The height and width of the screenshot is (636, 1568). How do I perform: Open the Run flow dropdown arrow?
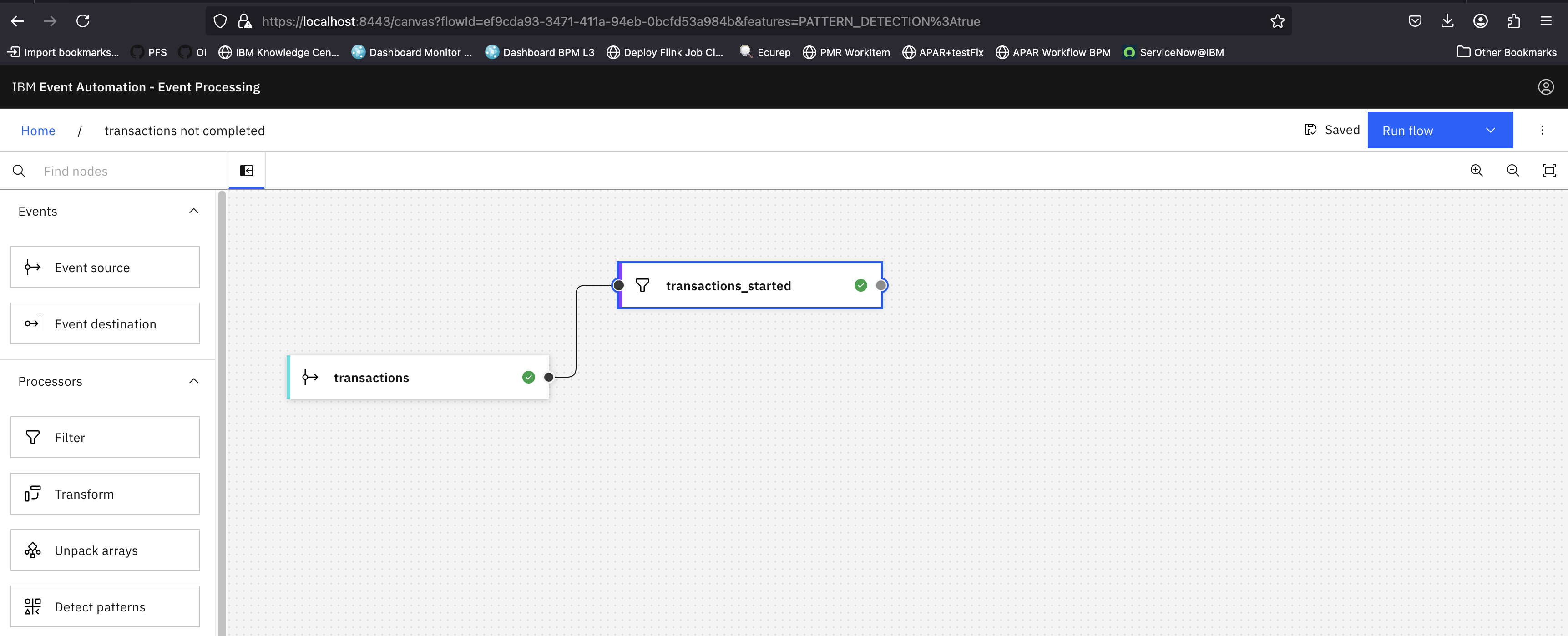coord(1490,130)
